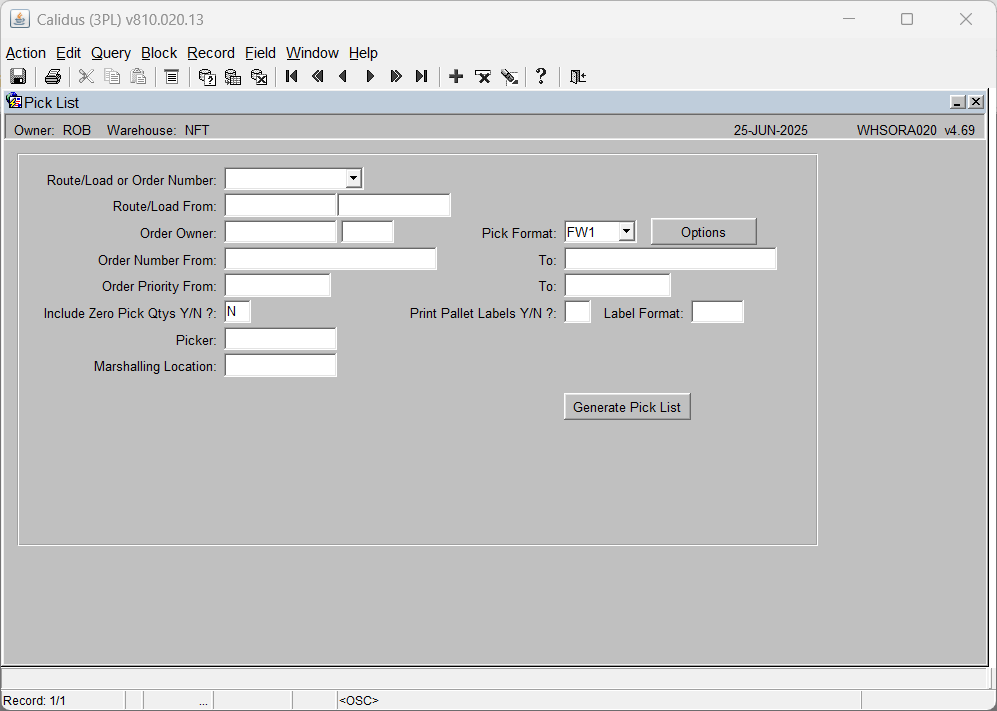
Task: Click the Execute Query database icon
Action: 233,77
